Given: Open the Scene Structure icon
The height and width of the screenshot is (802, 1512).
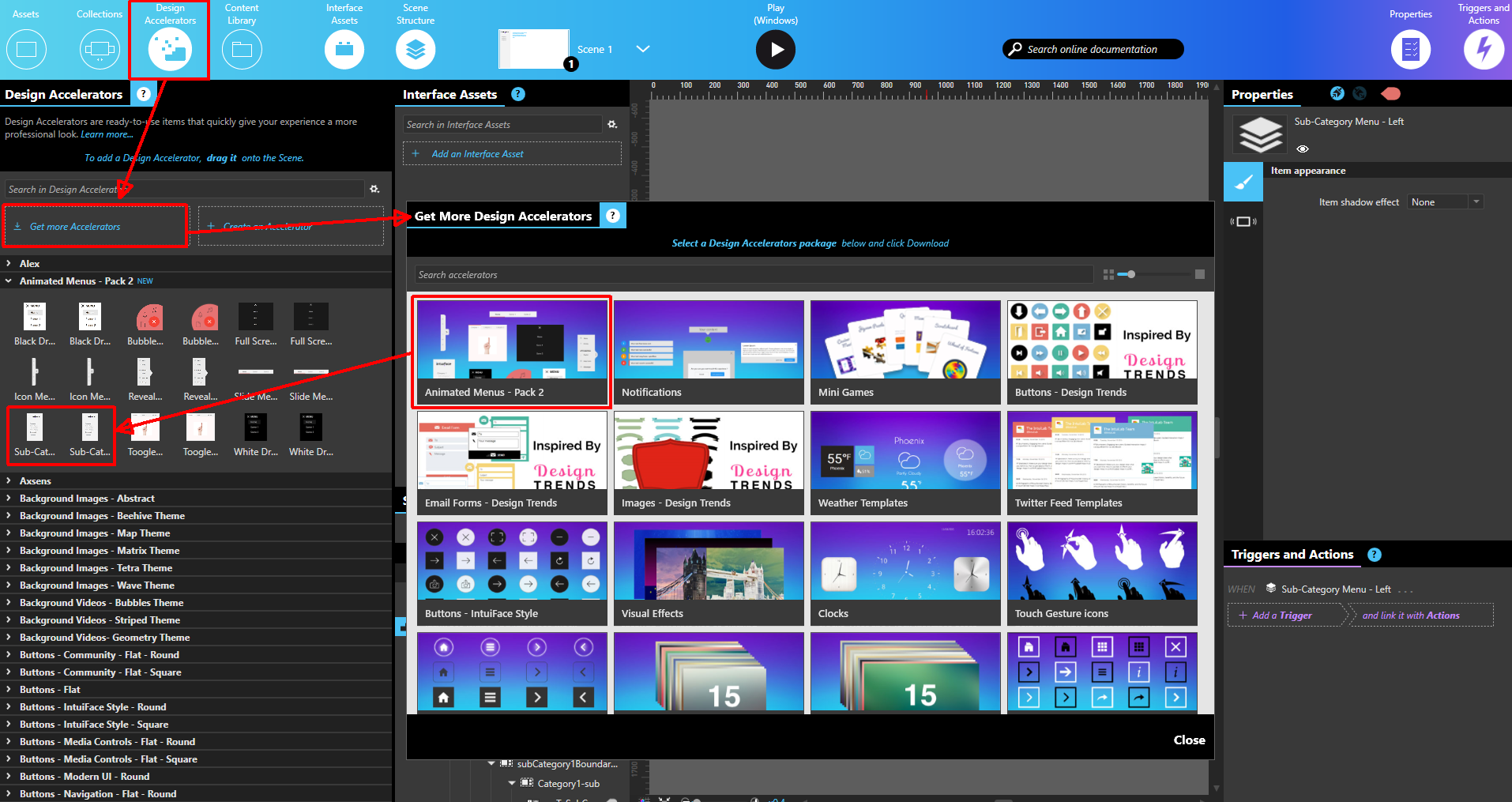Looking at the screenshot, I should point(416,49).
